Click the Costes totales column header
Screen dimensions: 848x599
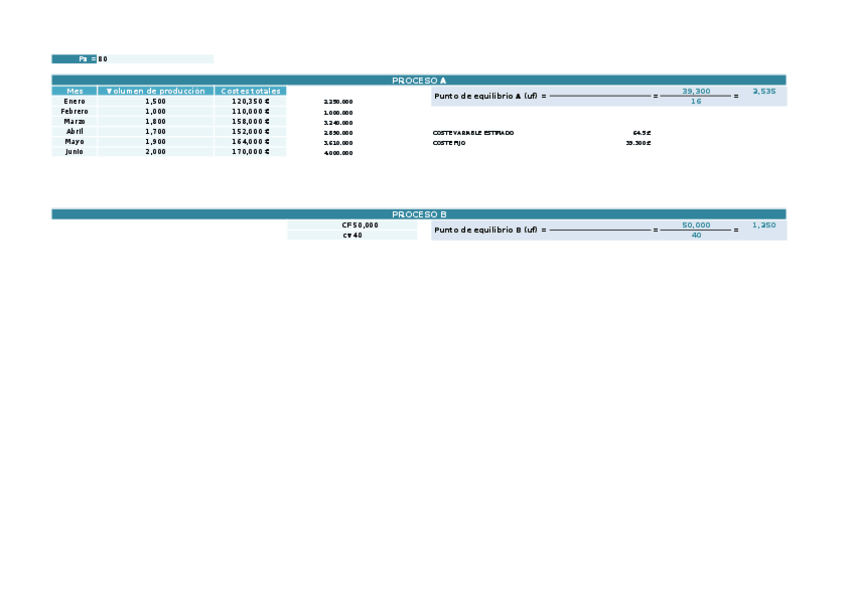[251, 91]
